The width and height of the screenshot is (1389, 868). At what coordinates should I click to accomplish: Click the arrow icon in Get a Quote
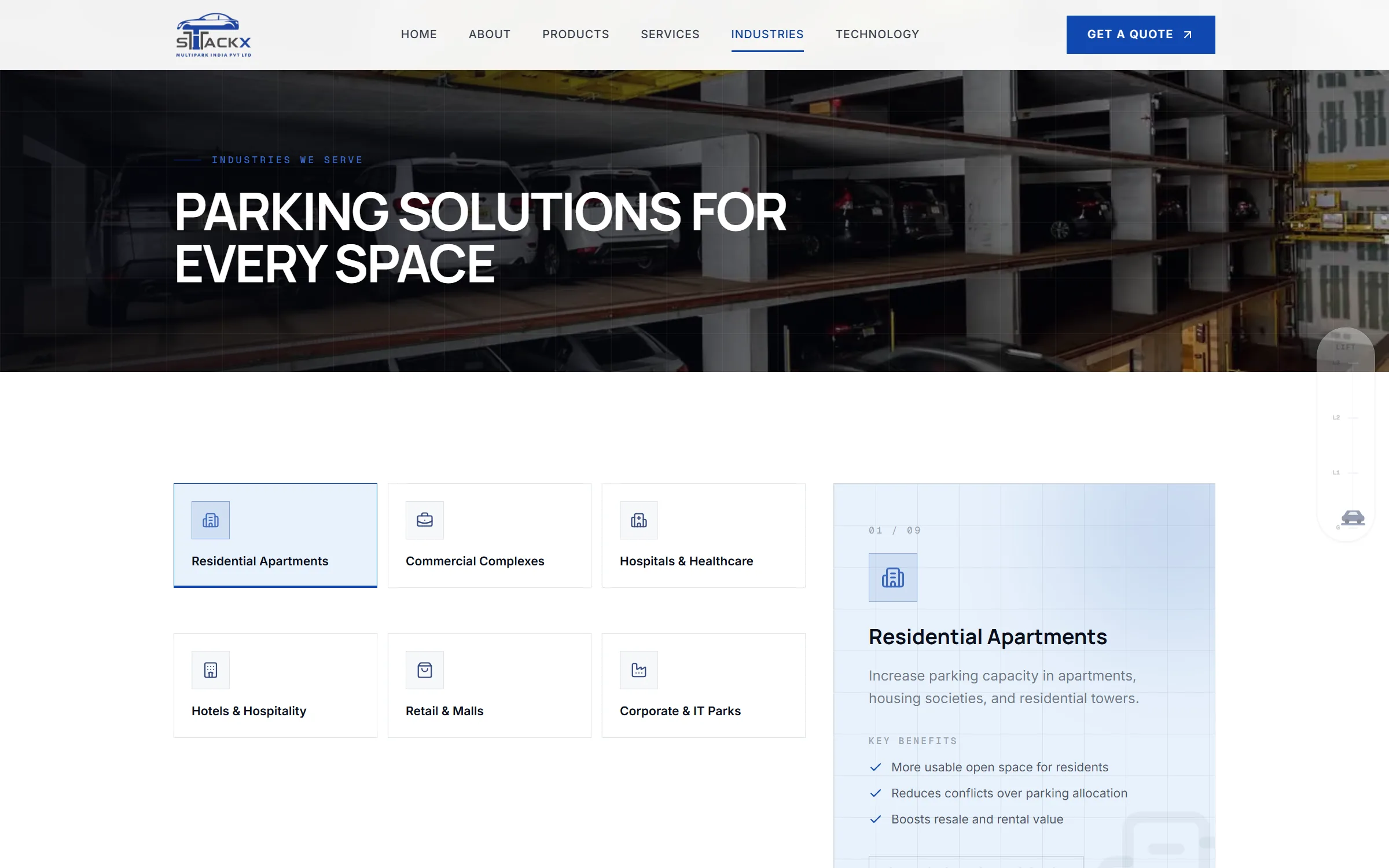click(1188, 35)
